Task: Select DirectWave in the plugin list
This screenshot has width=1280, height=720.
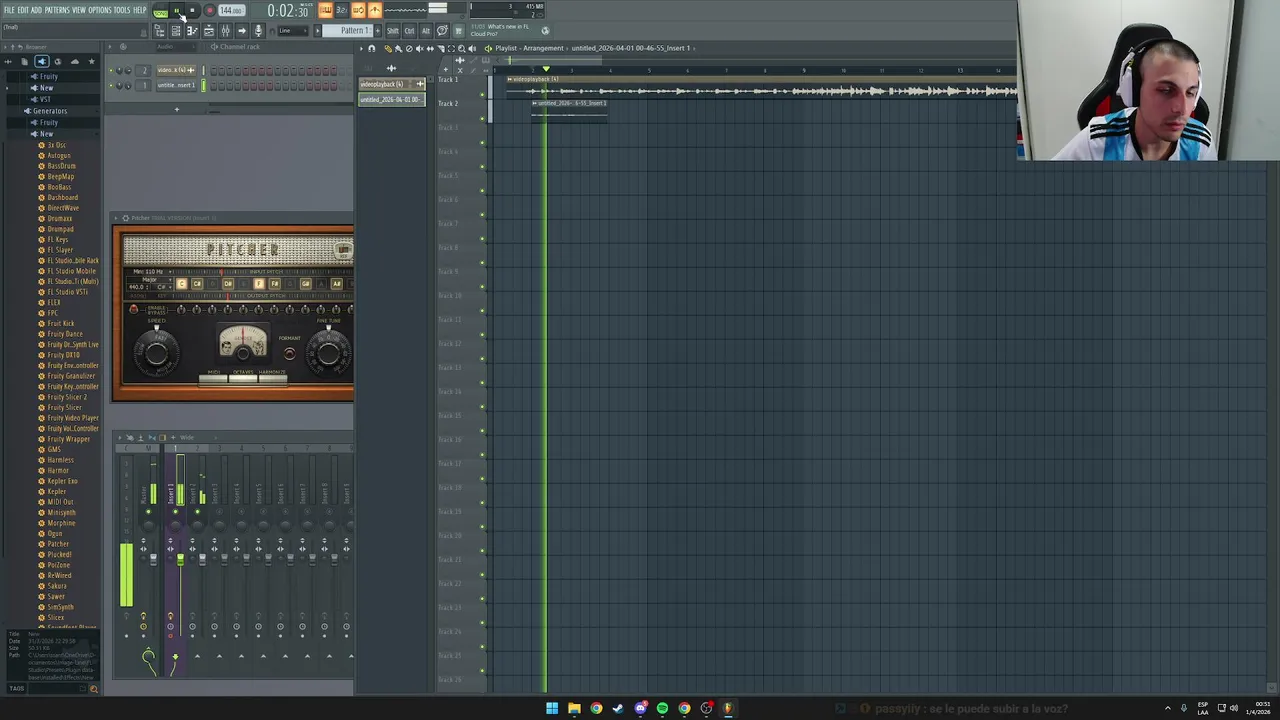Action: (x=63, y=208)
